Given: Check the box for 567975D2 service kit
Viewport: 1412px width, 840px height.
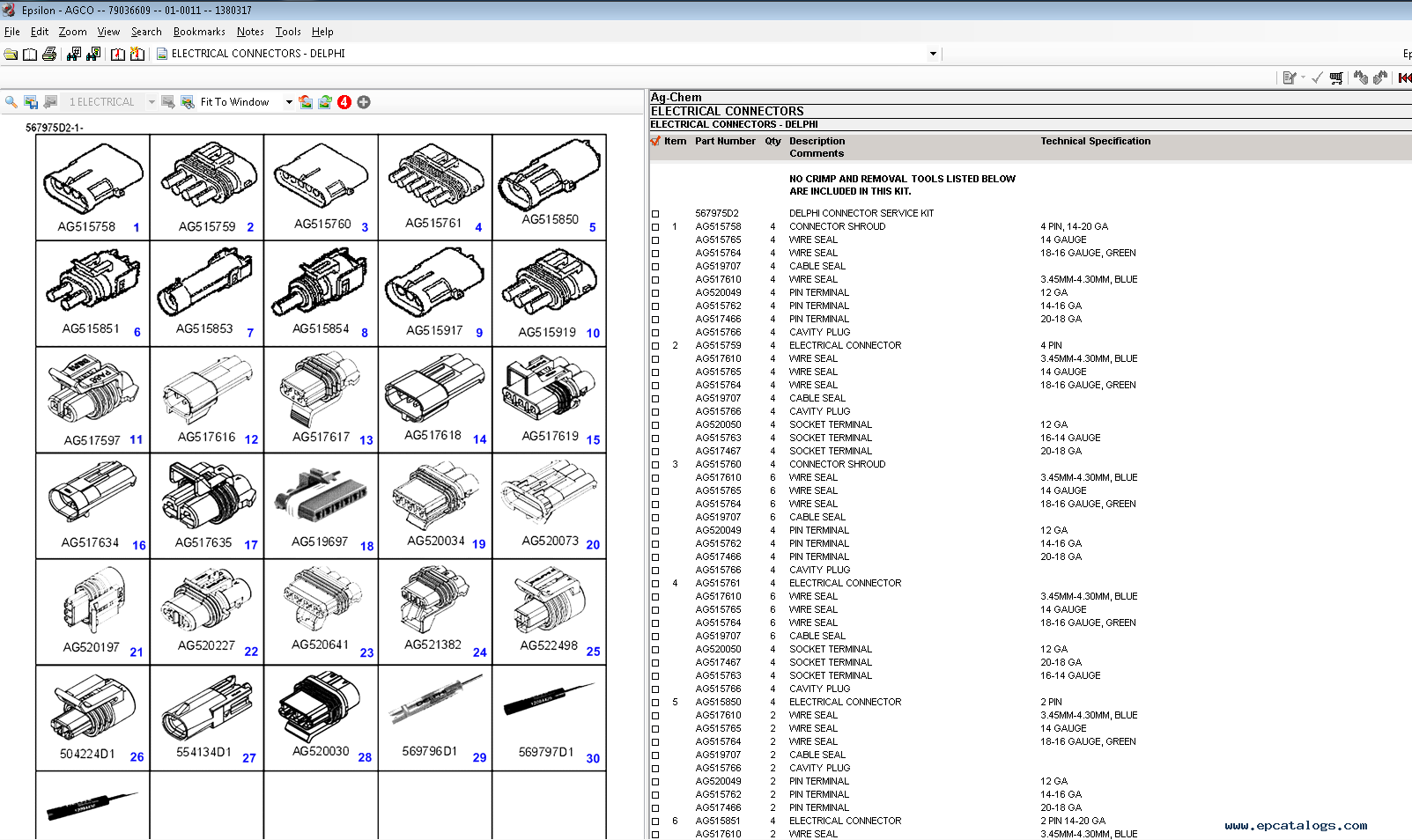Looking at the screenshot, I should click(x=655, y=214).
